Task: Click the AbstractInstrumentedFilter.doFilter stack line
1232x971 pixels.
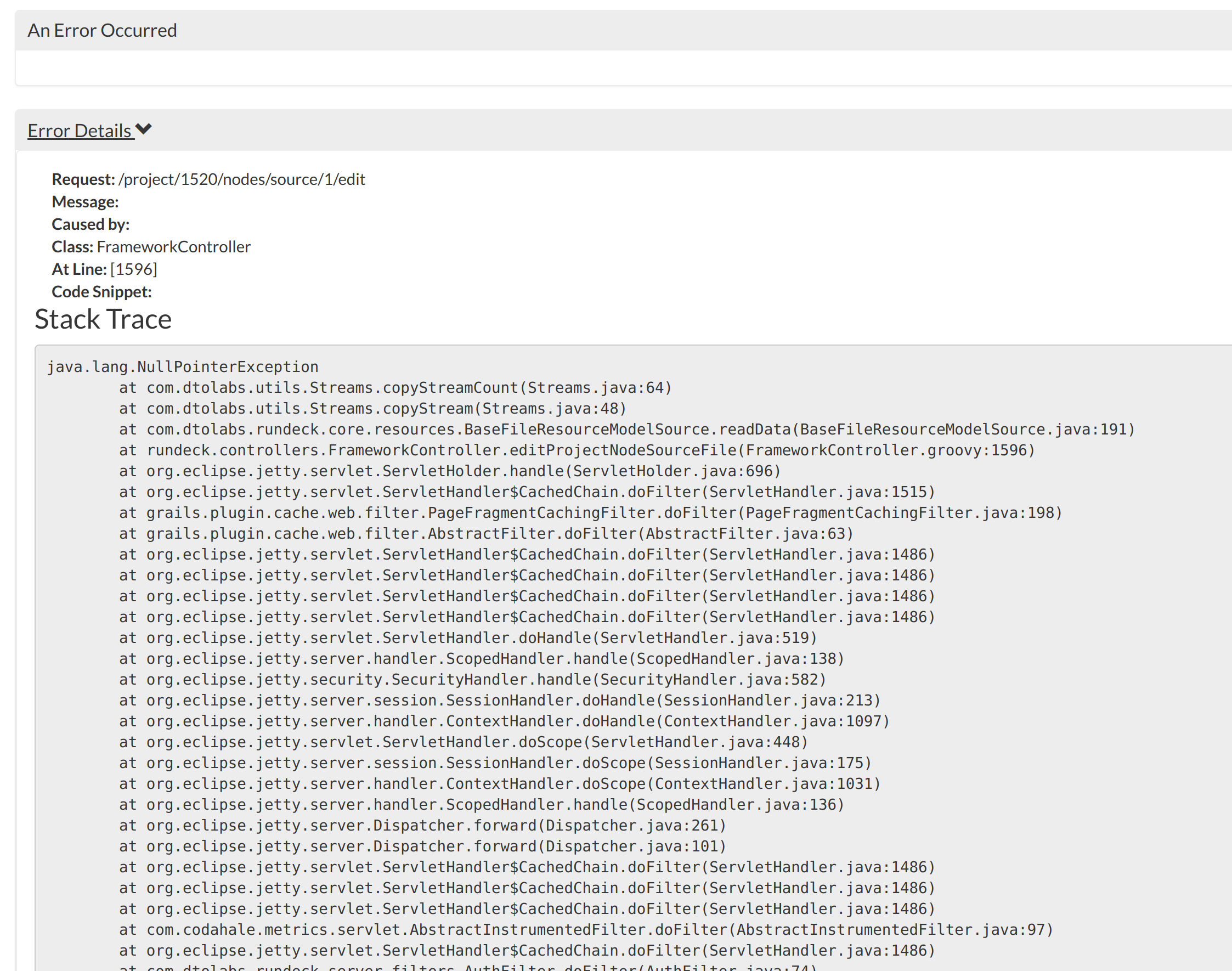Action: coord(586,929)
